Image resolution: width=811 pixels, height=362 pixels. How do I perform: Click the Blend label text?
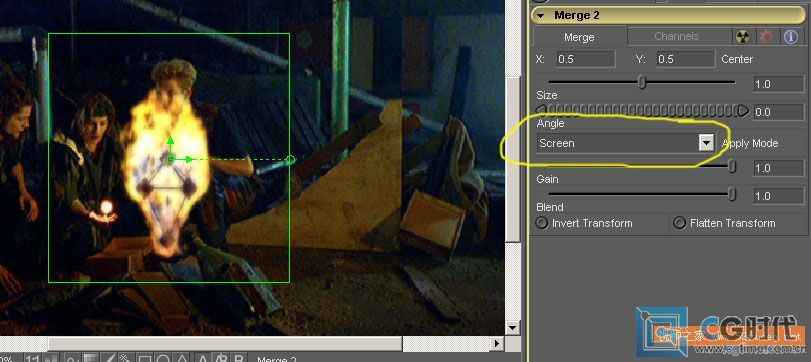pos(550,207)
